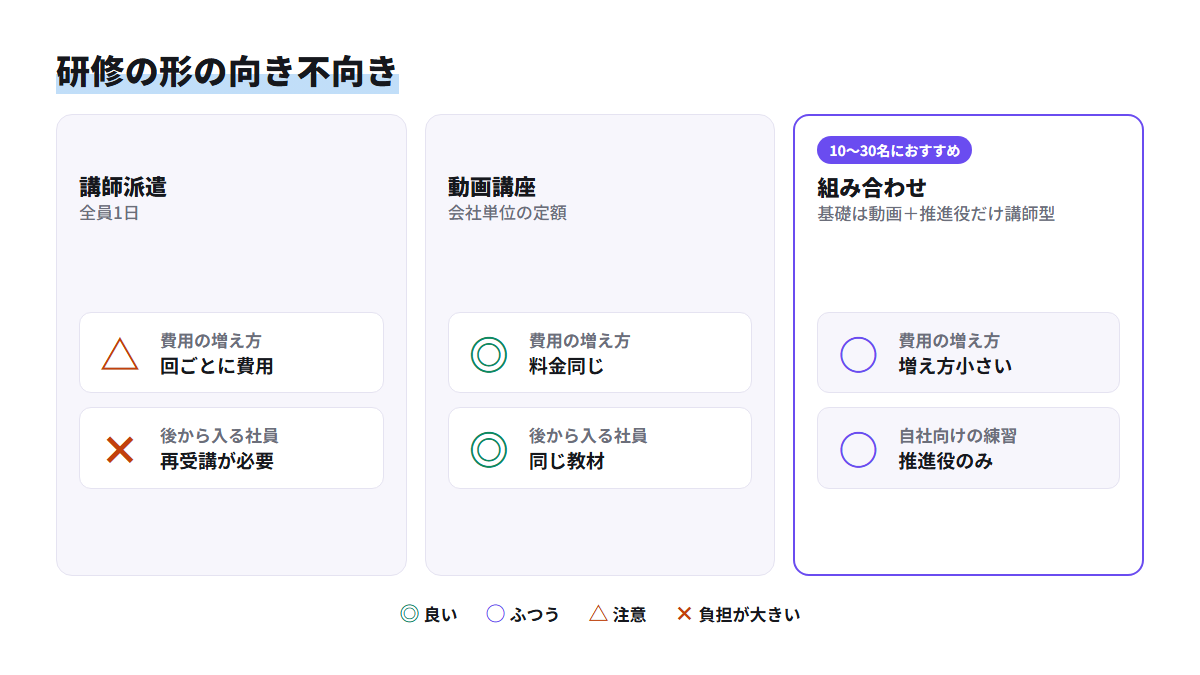Click the slide title 研修の形の向き不向き
Image resolution: width=1200 pixels, height=675 pixels.
pyautogui.click(x=227, y=72)
